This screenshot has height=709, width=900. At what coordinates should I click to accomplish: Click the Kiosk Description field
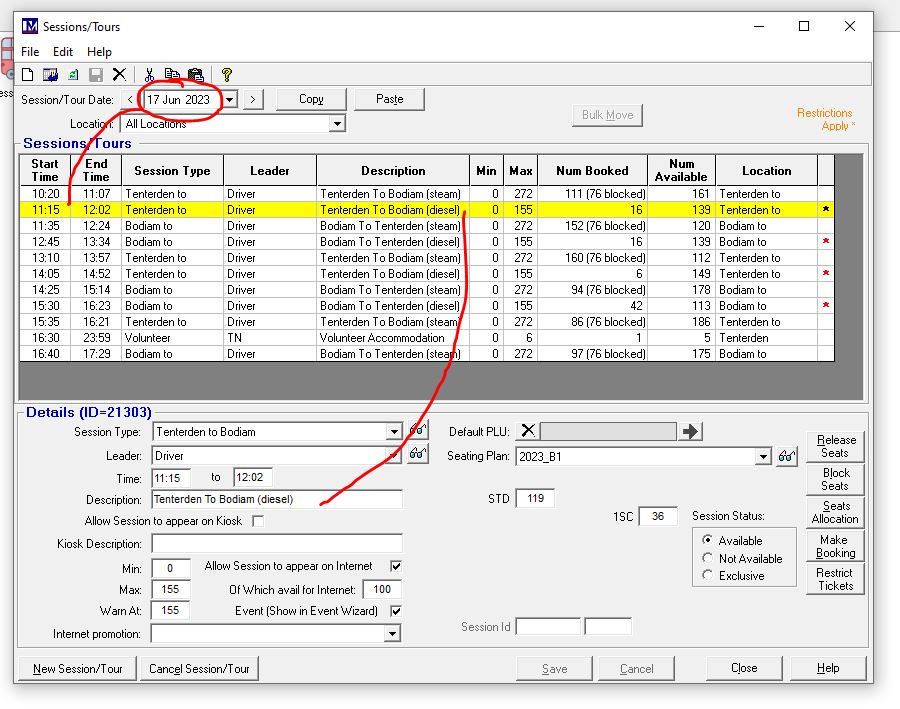pos(277,543)
